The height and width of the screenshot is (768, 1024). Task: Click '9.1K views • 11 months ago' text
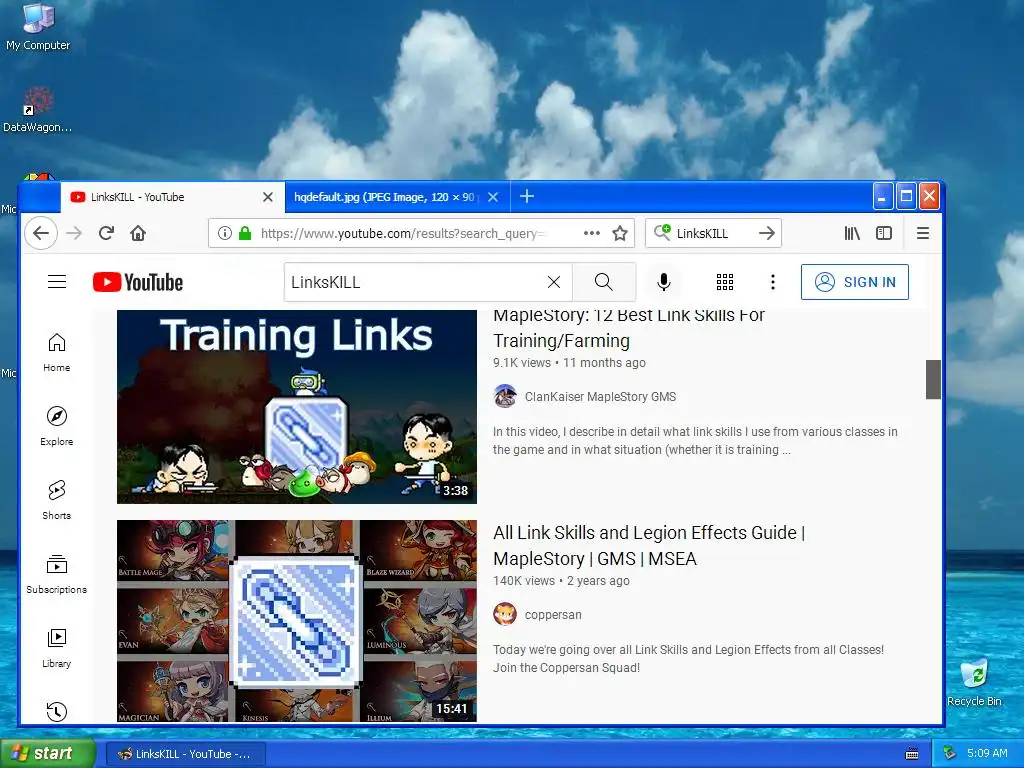point(569,362)
